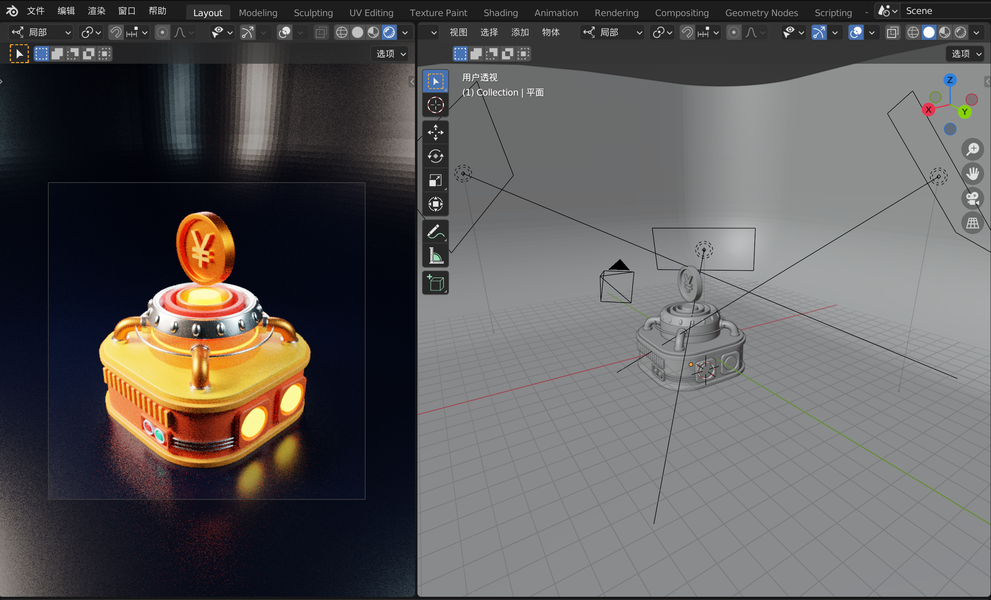Click the red X axis gizmo ball
Screen dimensions: 991x600
click(x=928, y=109)
